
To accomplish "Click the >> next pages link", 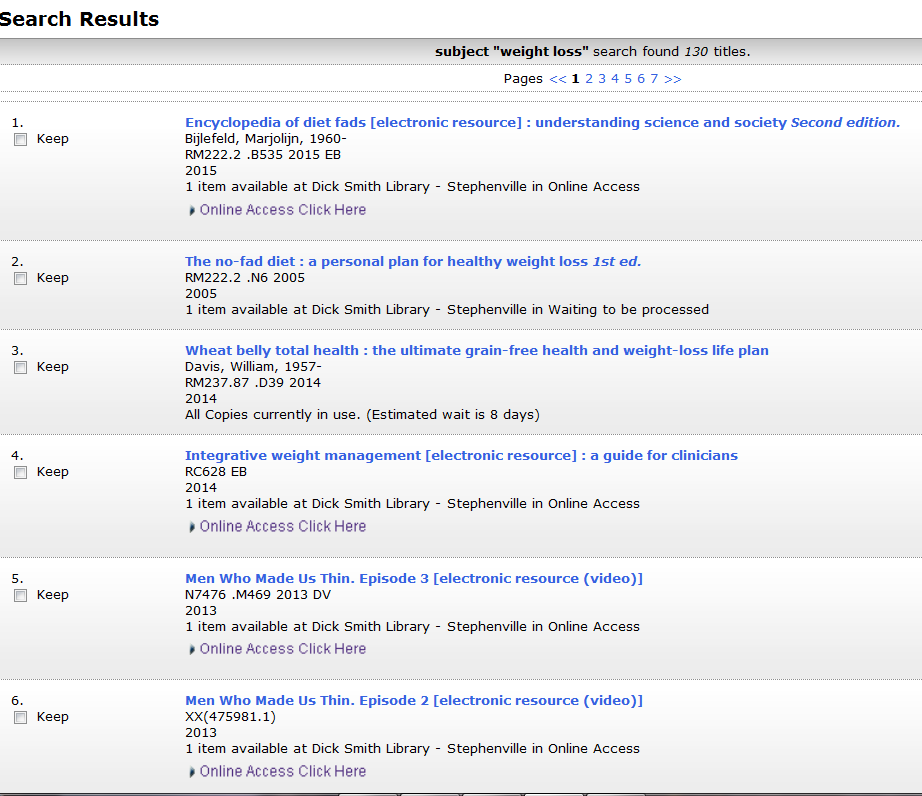I will coord(673,79).
